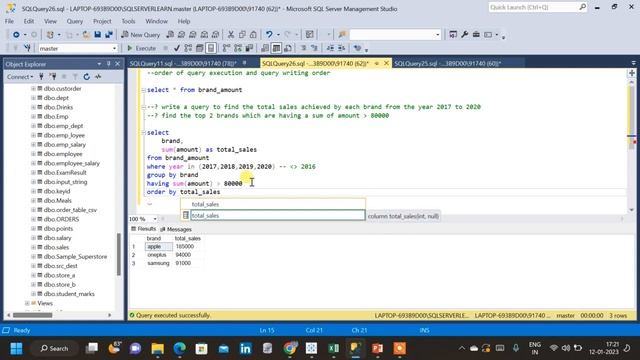Viewport: 640px width, 360px height.
Task: Open the Query menu
Action: point(75,21)
